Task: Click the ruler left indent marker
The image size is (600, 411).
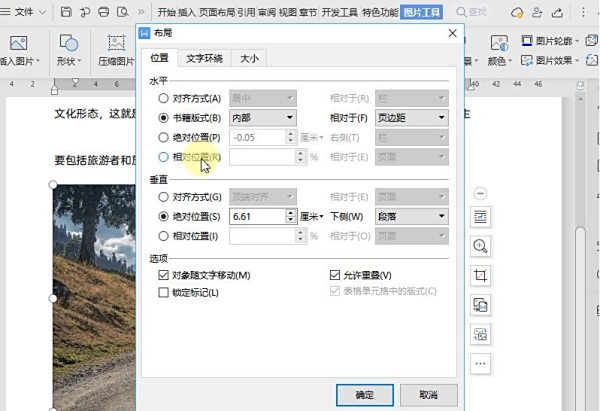Action: coord(54,91)
